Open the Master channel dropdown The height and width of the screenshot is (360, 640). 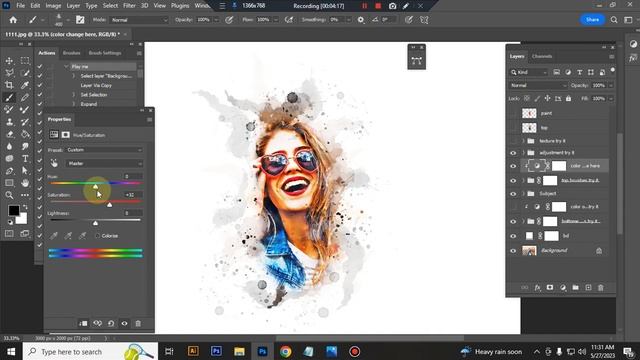(x=104, y=163)
